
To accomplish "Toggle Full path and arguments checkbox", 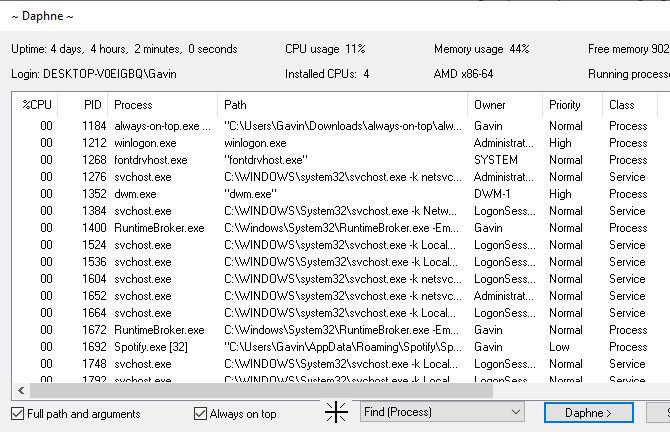I will coord(18,413).
